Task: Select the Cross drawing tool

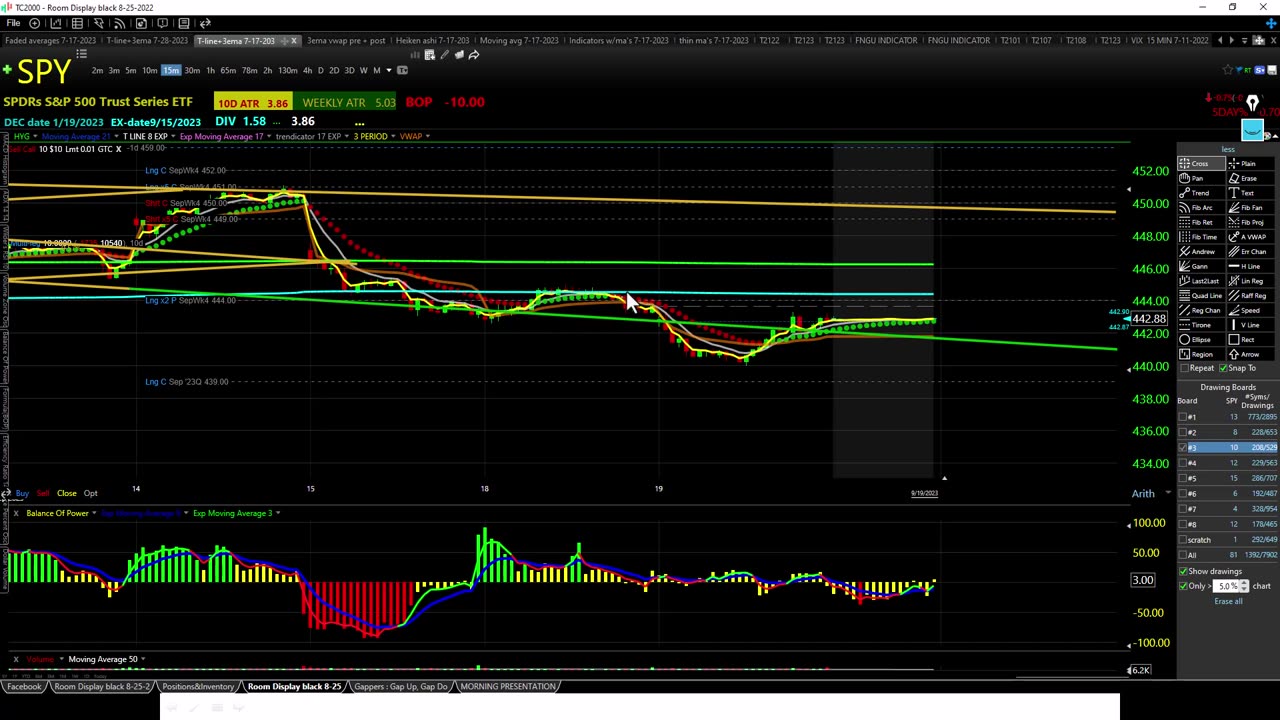Action: coord(1201,163)
